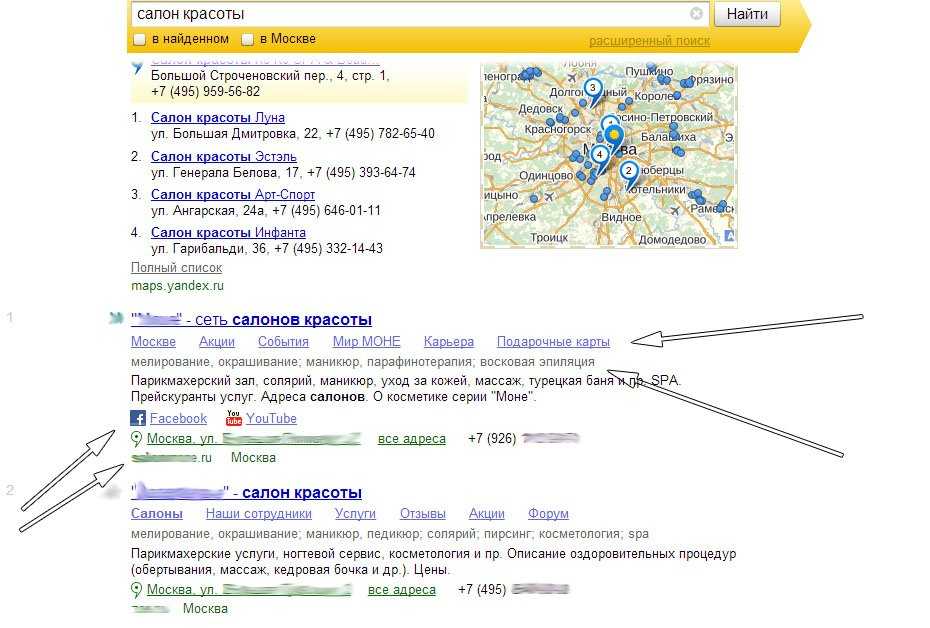Screen dimensions: 930x628
Task: Click location pin icon beside second result address
Action: tap(136, 589)
